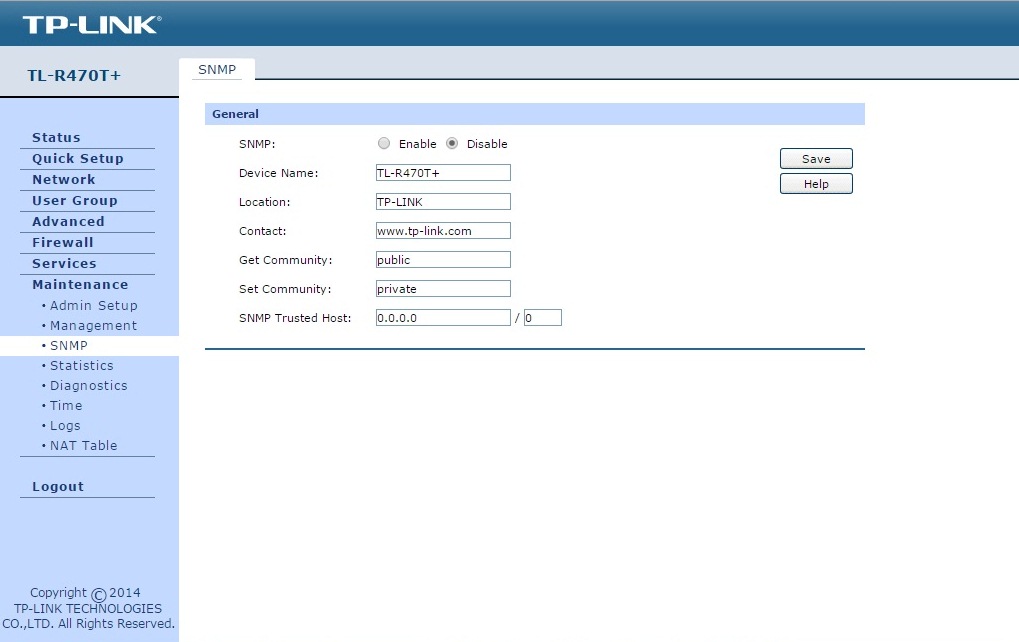Click the TP-LINK logo in header
Image resolution: width=1019 pixels, height=642 pixels.
coord(92,25)
